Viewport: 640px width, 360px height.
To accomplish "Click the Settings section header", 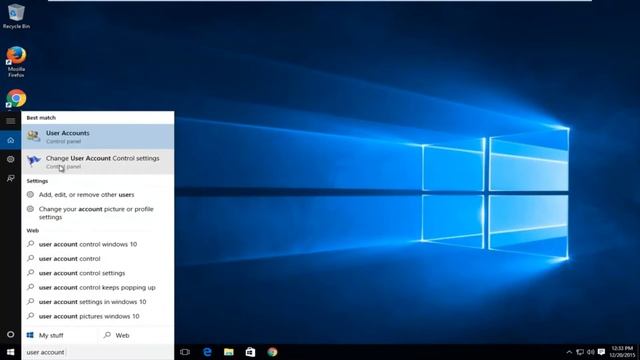I will click(37, 181).
